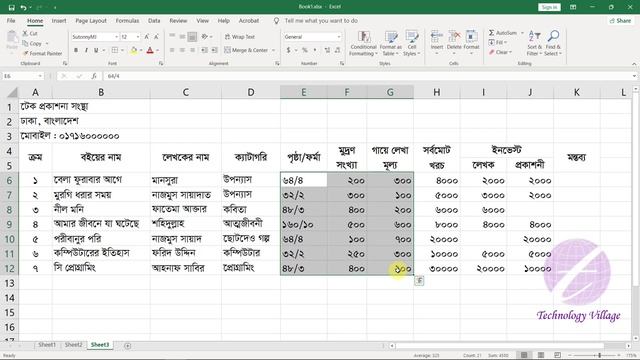The image size is (640, 360).
Task: Activate the Format Painter
Action: 42,53
